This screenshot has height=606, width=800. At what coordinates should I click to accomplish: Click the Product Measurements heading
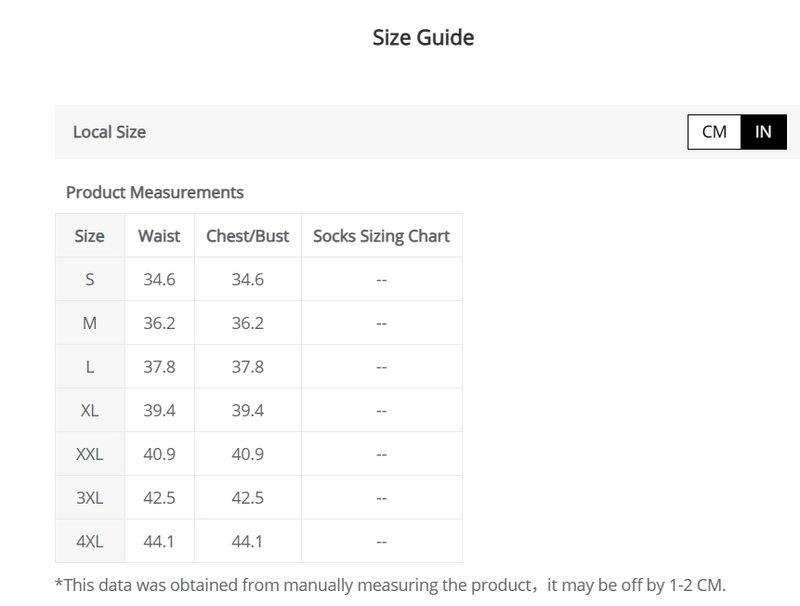point(155,192)
